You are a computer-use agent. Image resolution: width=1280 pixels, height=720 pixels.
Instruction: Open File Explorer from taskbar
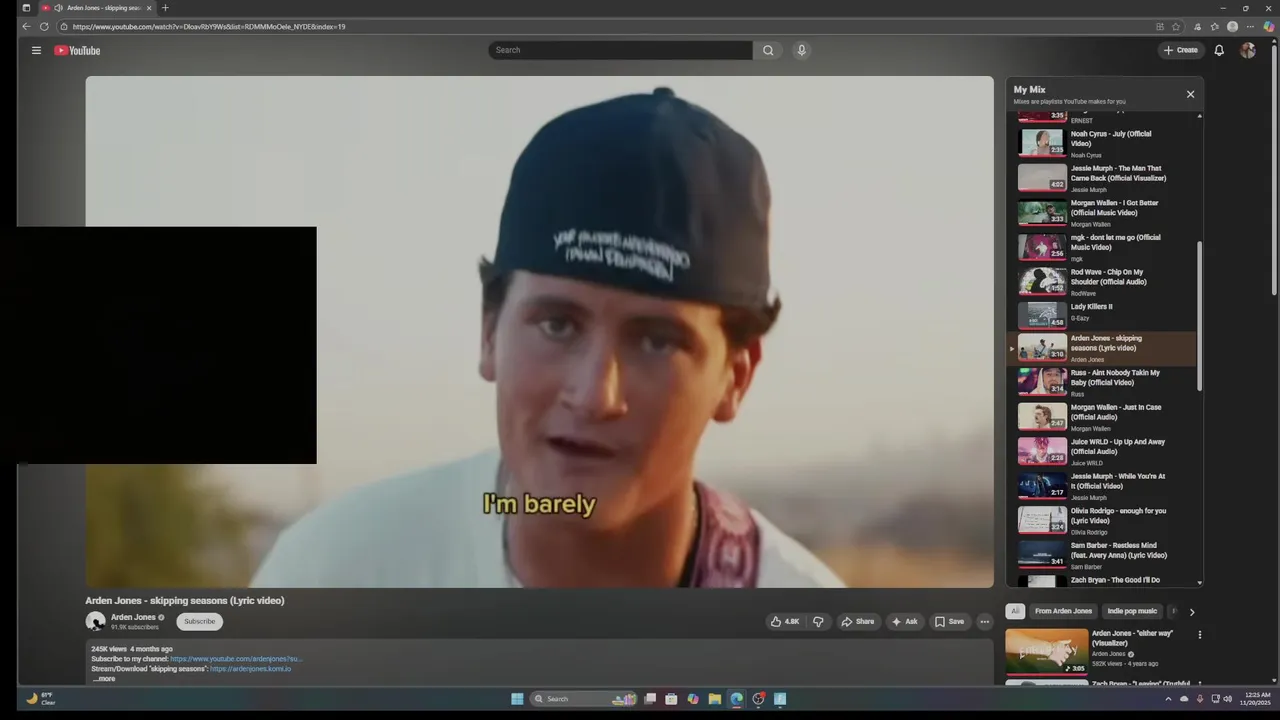(714, 699)
